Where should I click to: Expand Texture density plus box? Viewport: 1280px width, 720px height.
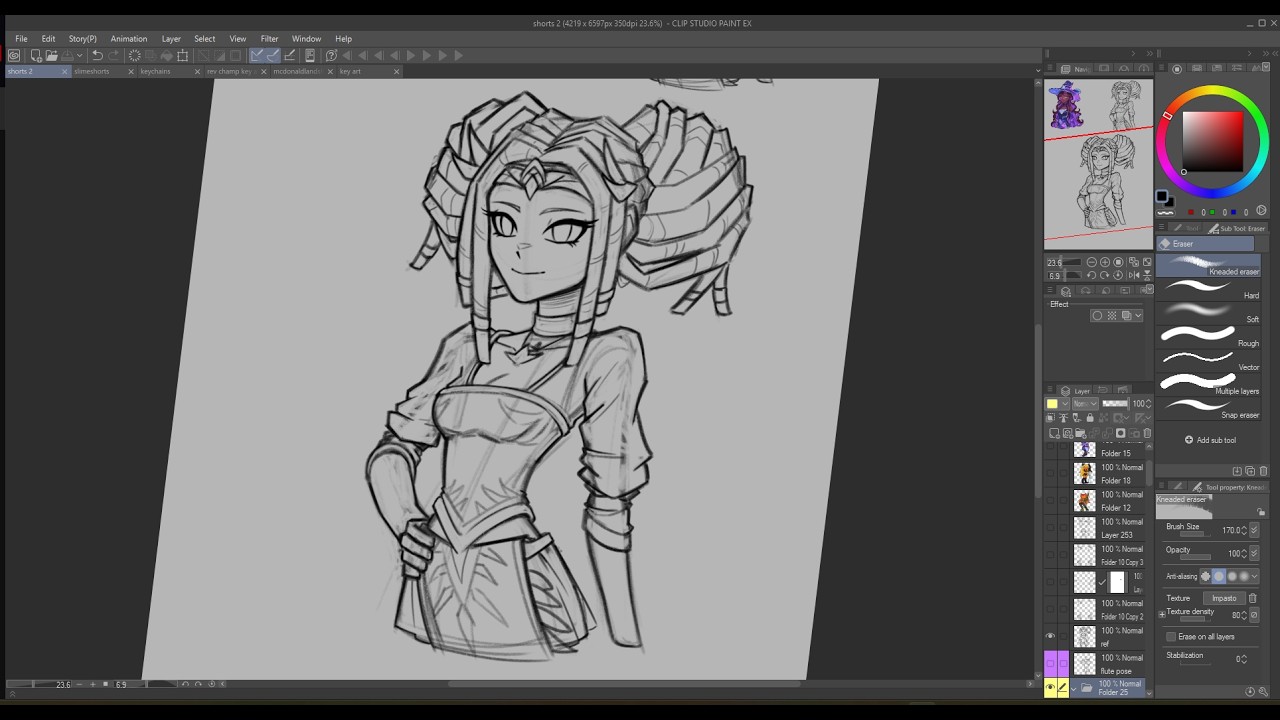click(1162, 614)
